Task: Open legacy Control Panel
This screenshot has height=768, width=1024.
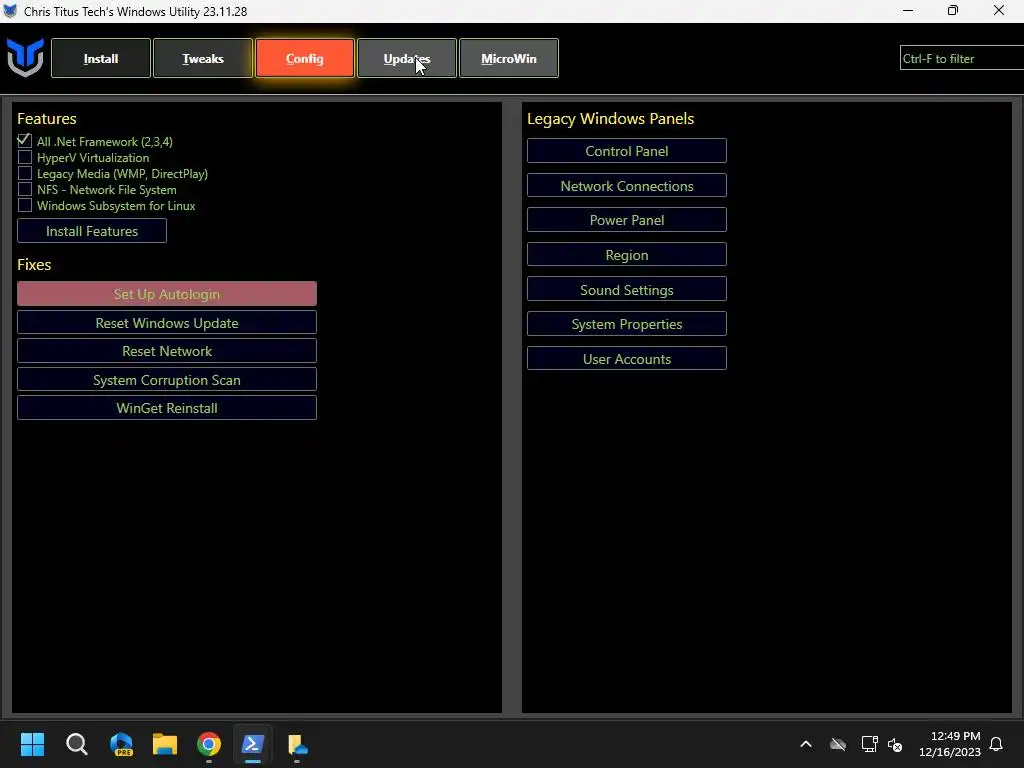Action: (627, 151)
